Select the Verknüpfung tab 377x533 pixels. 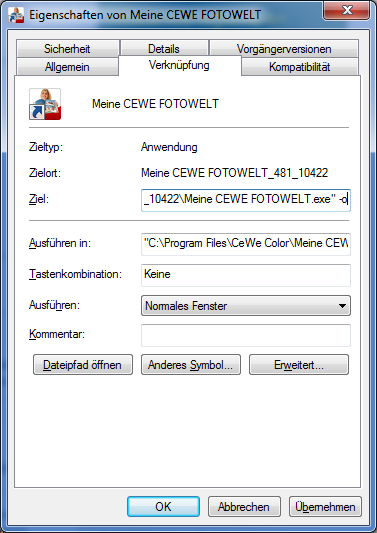[x=179, y=65]
